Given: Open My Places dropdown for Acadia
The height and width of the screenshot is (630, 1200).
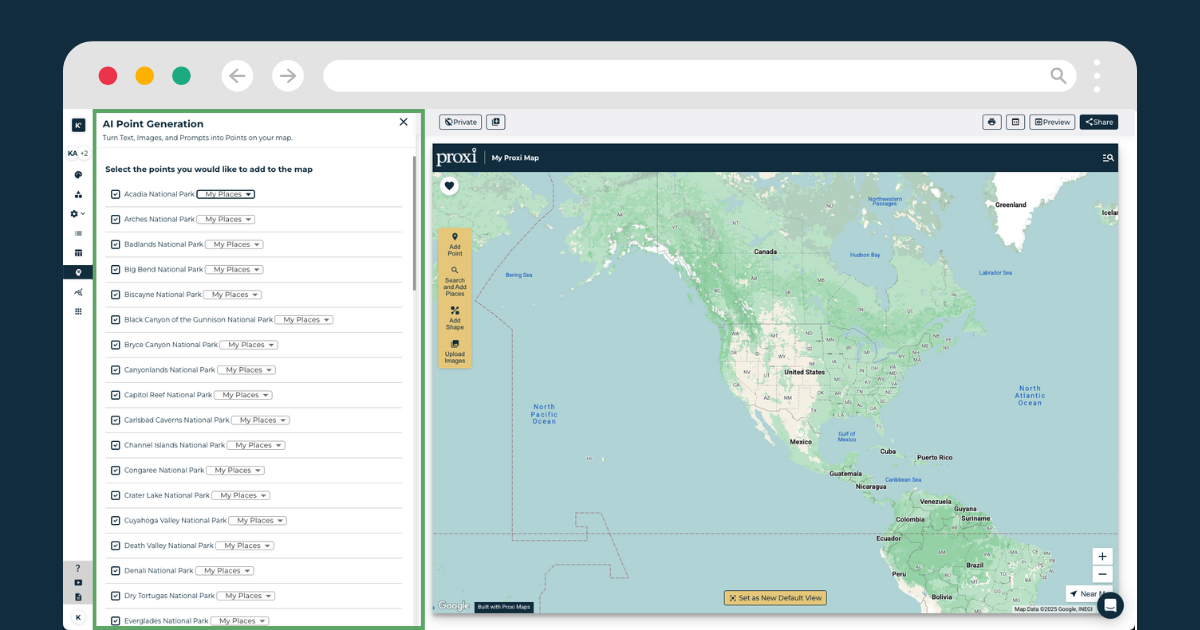Looking at the screenshot, I should (x=225, y=194).
